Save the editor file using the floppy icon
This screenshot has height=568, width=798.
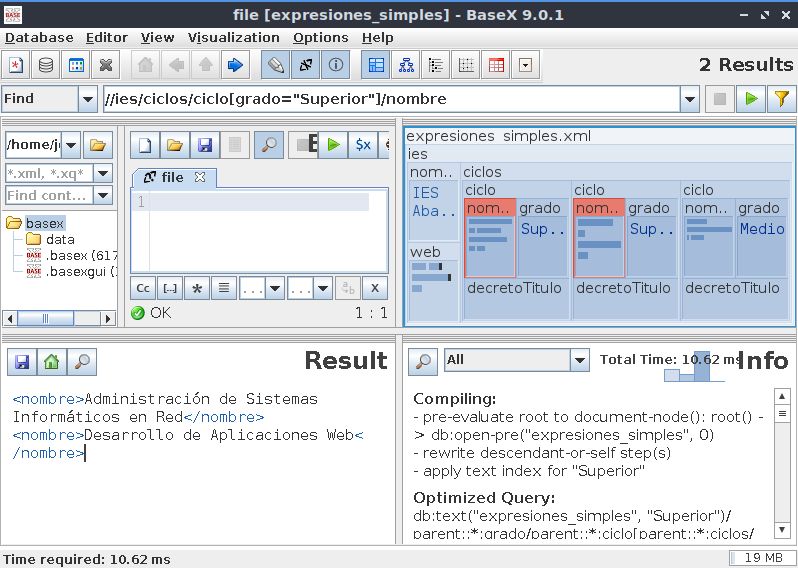coord(205,145)
